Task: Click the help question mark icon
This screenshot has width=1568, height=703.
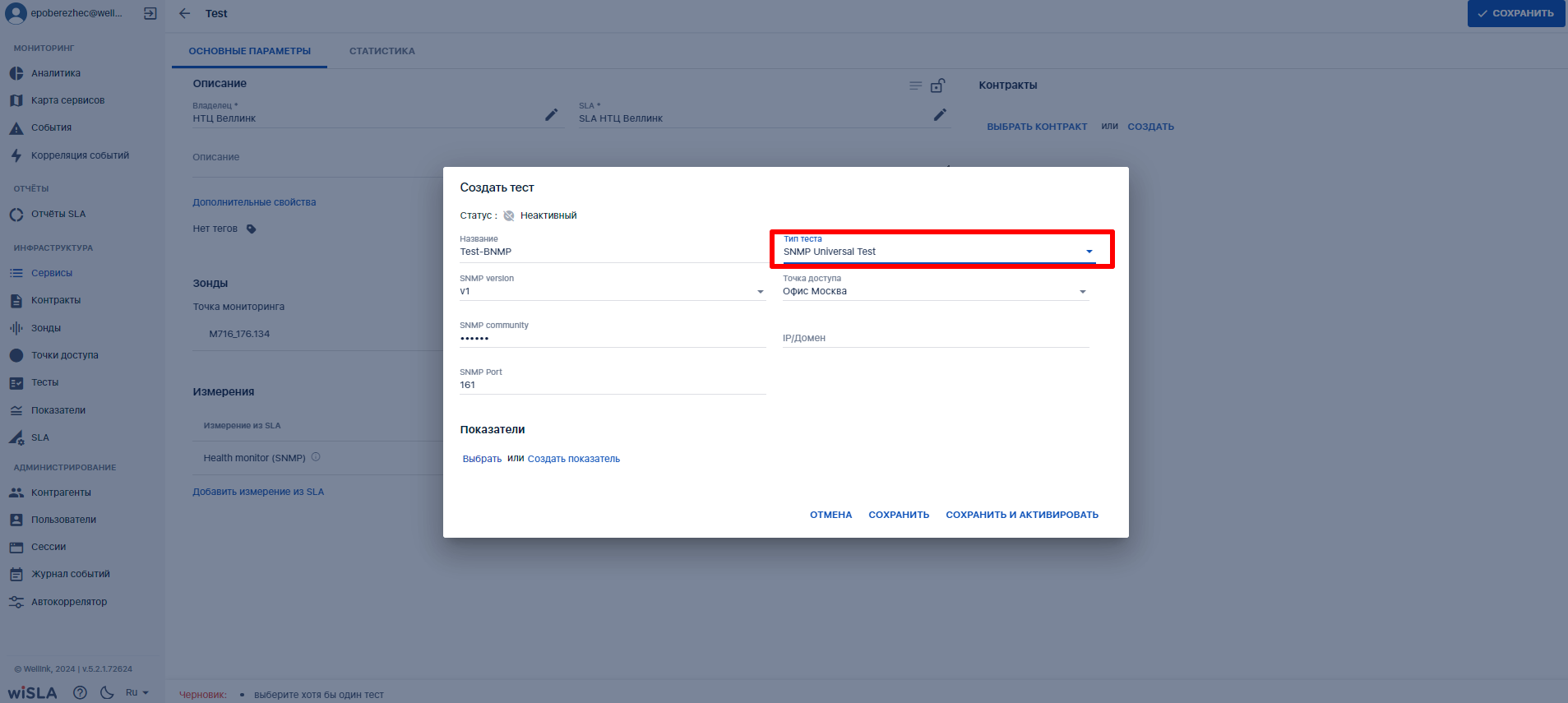Action: [x=80, y=692]
